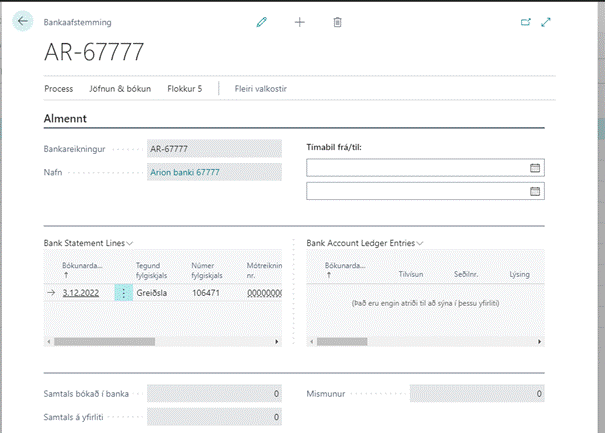Add a new record with plus icon
Image resolution: width=605 pixels, height=433 pixels.
299,22
